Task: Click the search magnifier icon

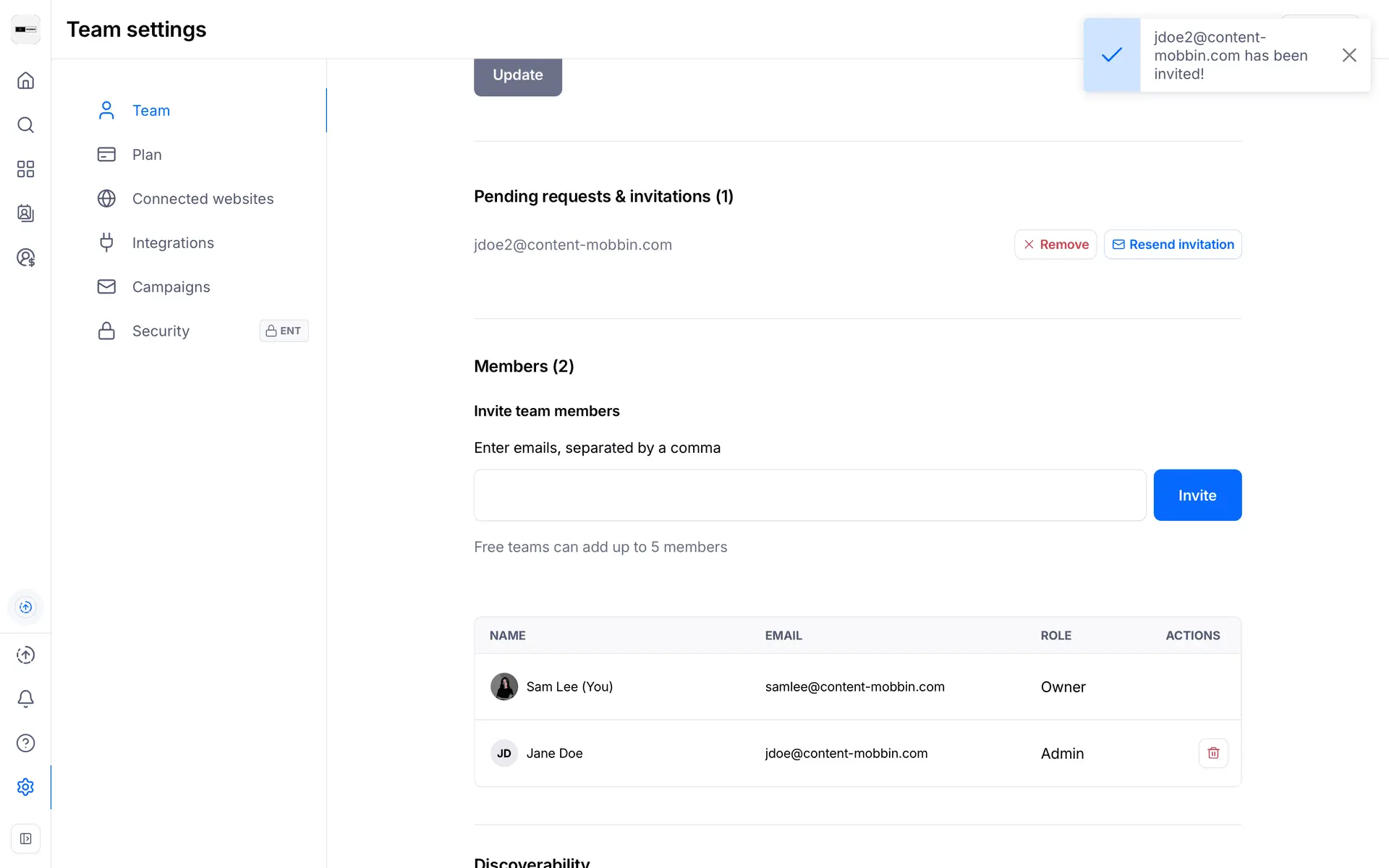Action: (25, 125)
